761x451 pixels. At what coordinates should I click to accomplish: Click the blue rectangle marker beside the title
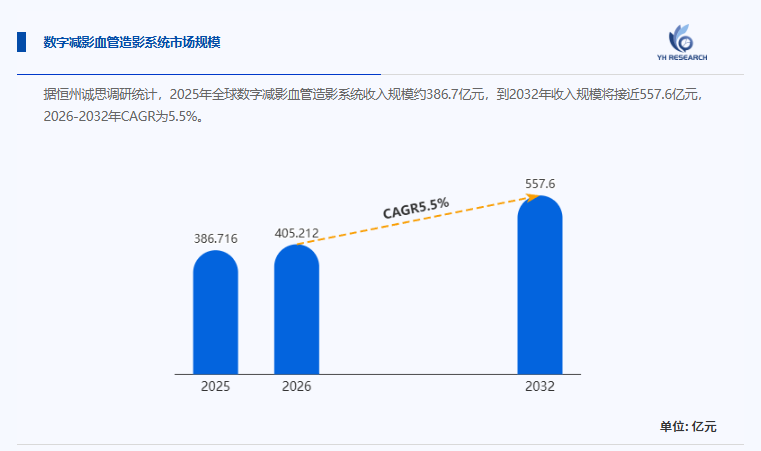click(21, 42)
